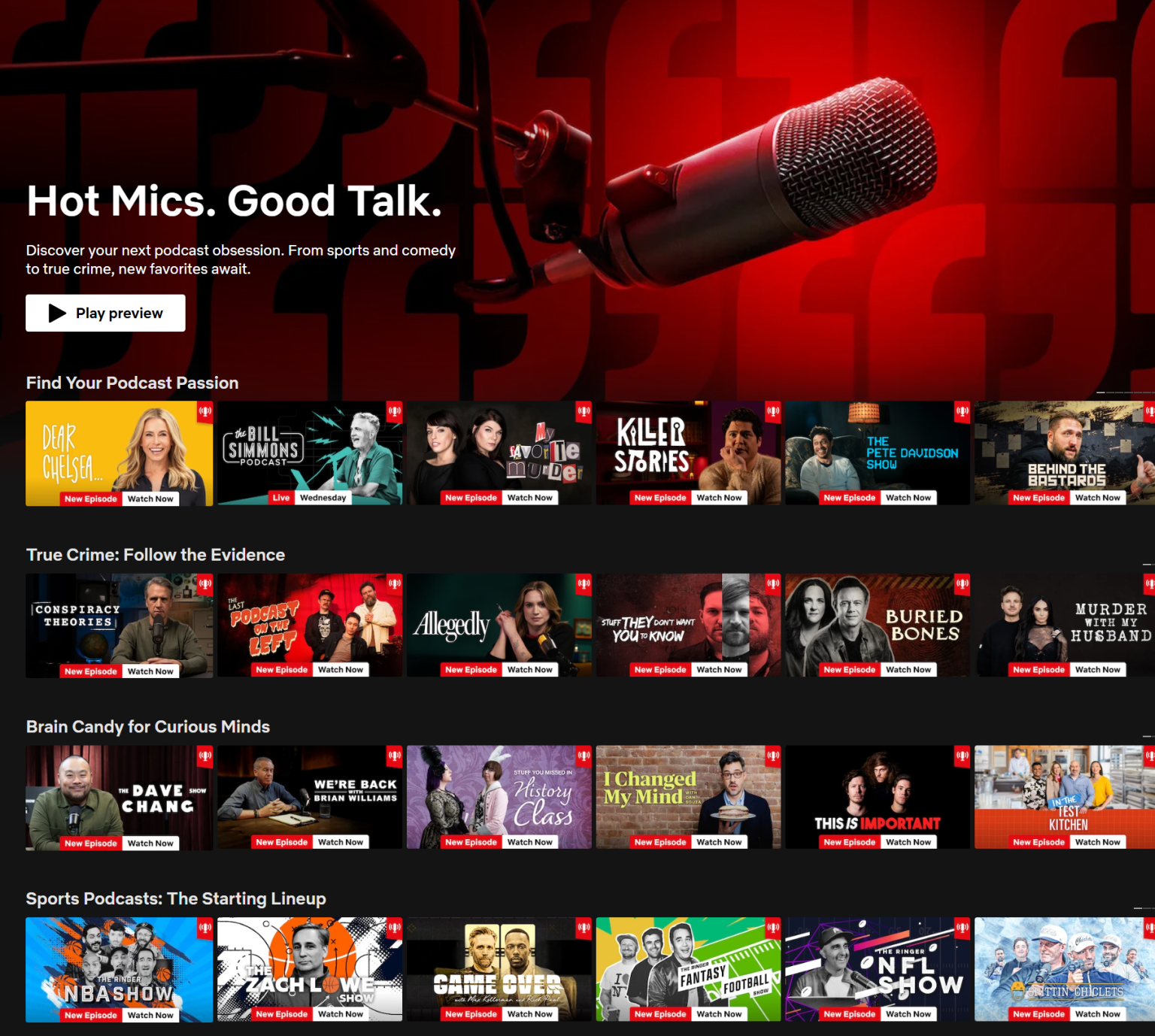The width and height of the screenshot is (1155, 1036).
Task: Click podcast icon on Allegedly card
Action: 584,583
